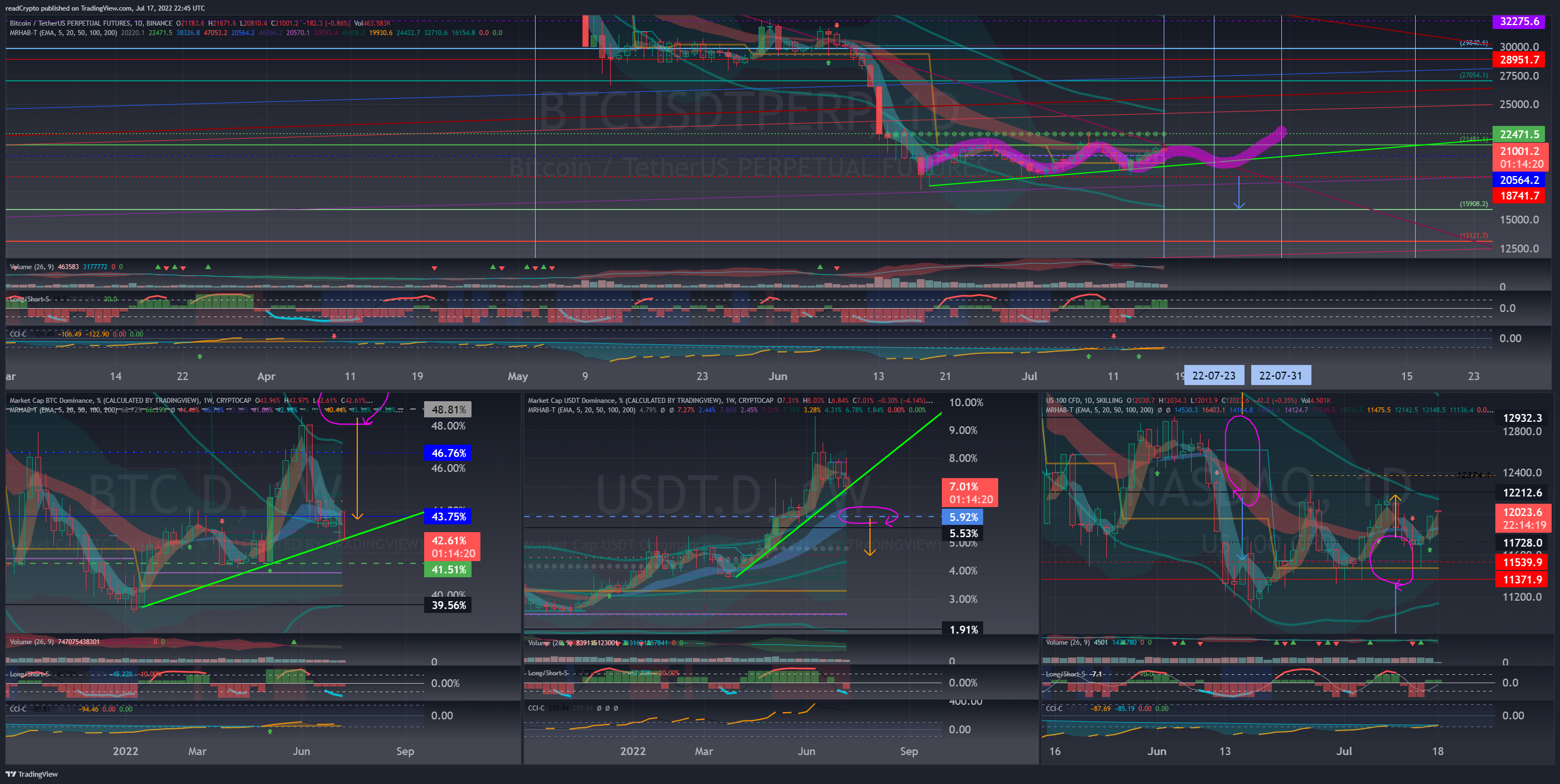Click the 12500.0 axis value on BTC chart

click(x=1519, y=248)
